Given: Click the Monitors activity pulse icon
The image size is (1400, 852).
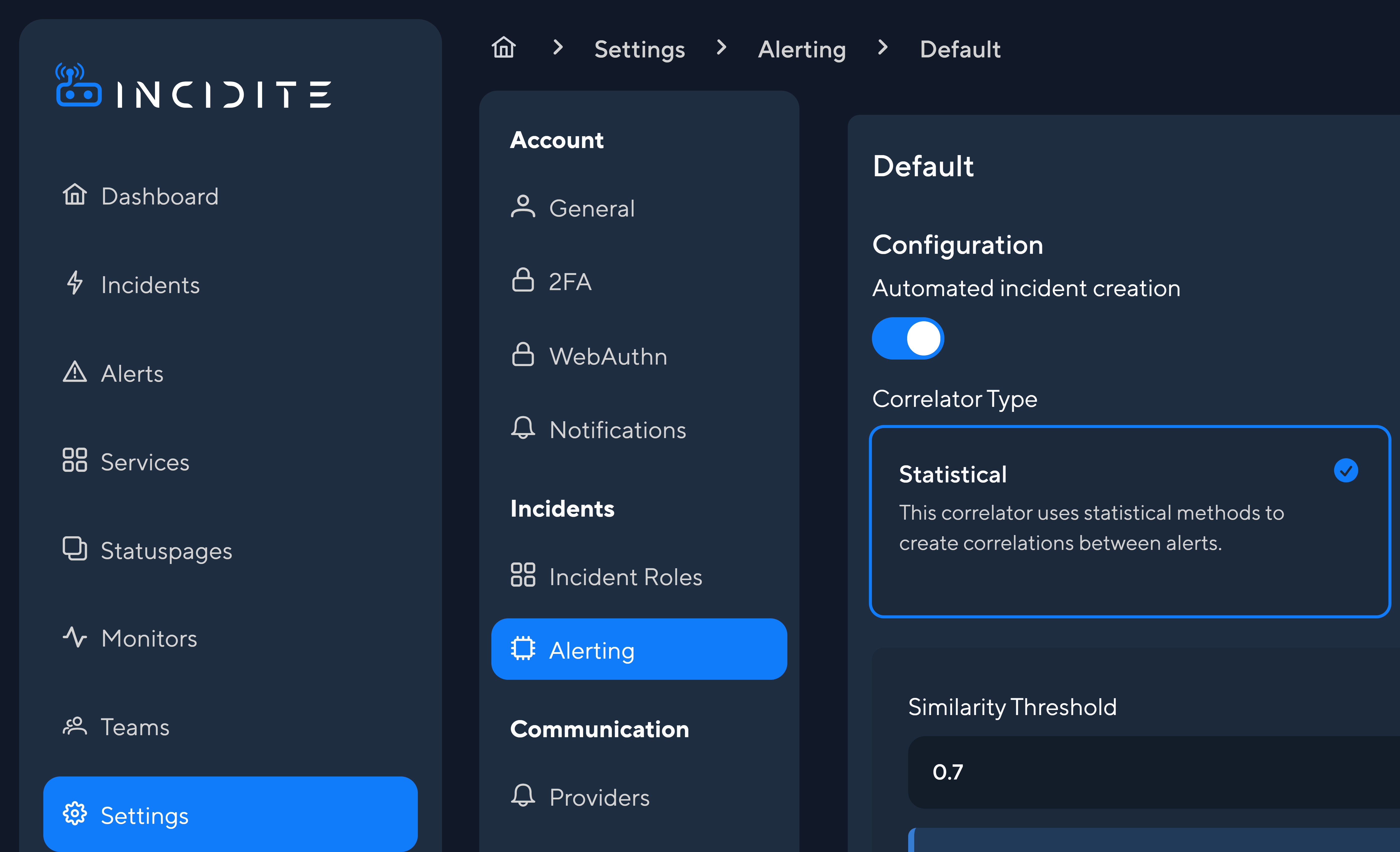Looking at the screenshot, I should click(x=75, y=637).
